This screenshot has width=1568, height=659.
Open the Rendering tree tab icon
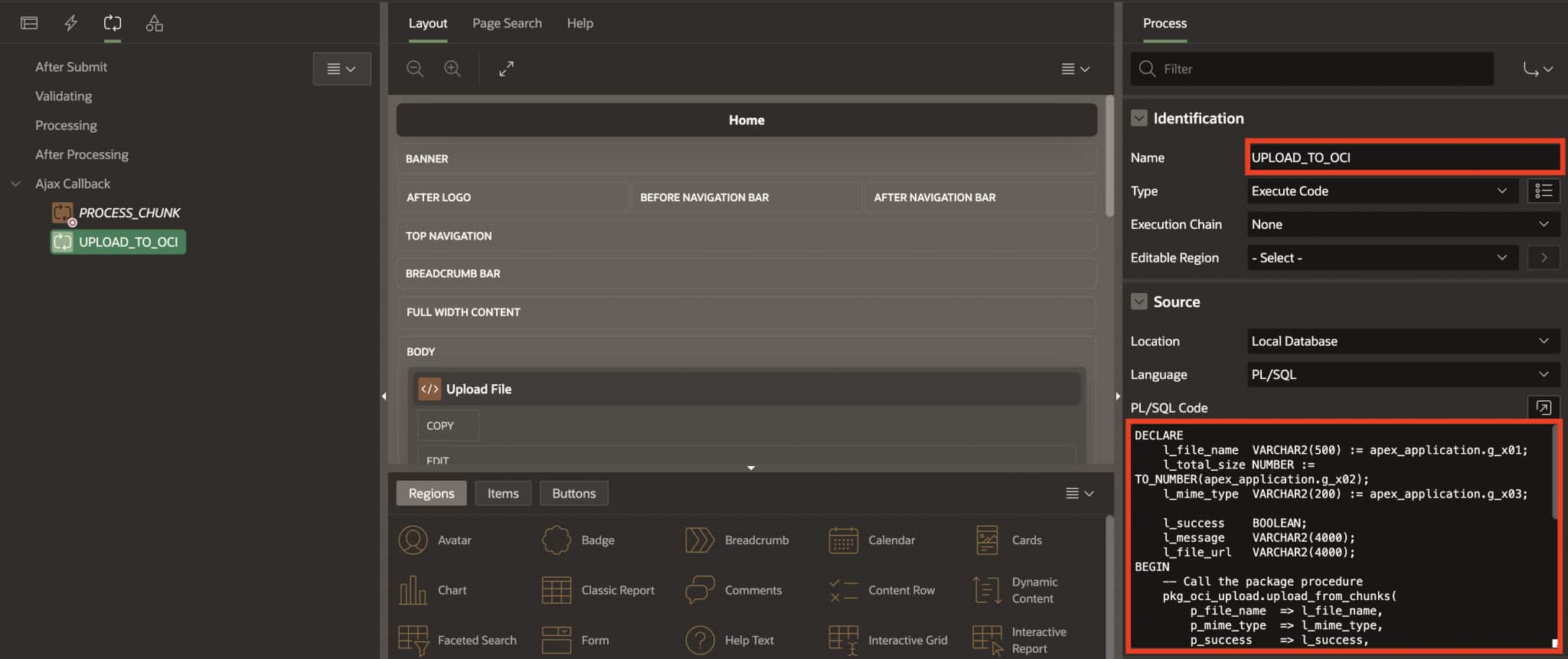click(29, 23)
